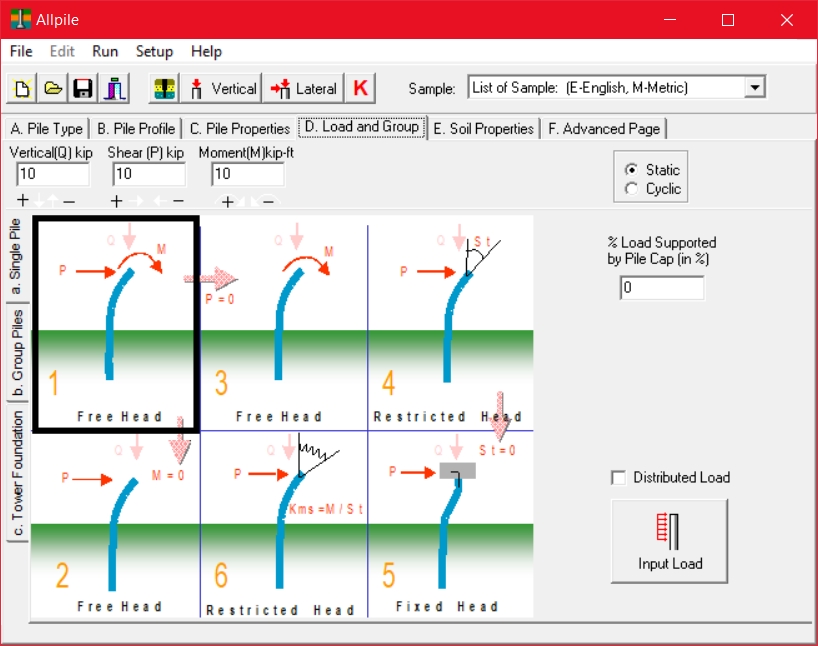818x646 pixels.
Task: Open the Setup menu
Action: point(155,51)
